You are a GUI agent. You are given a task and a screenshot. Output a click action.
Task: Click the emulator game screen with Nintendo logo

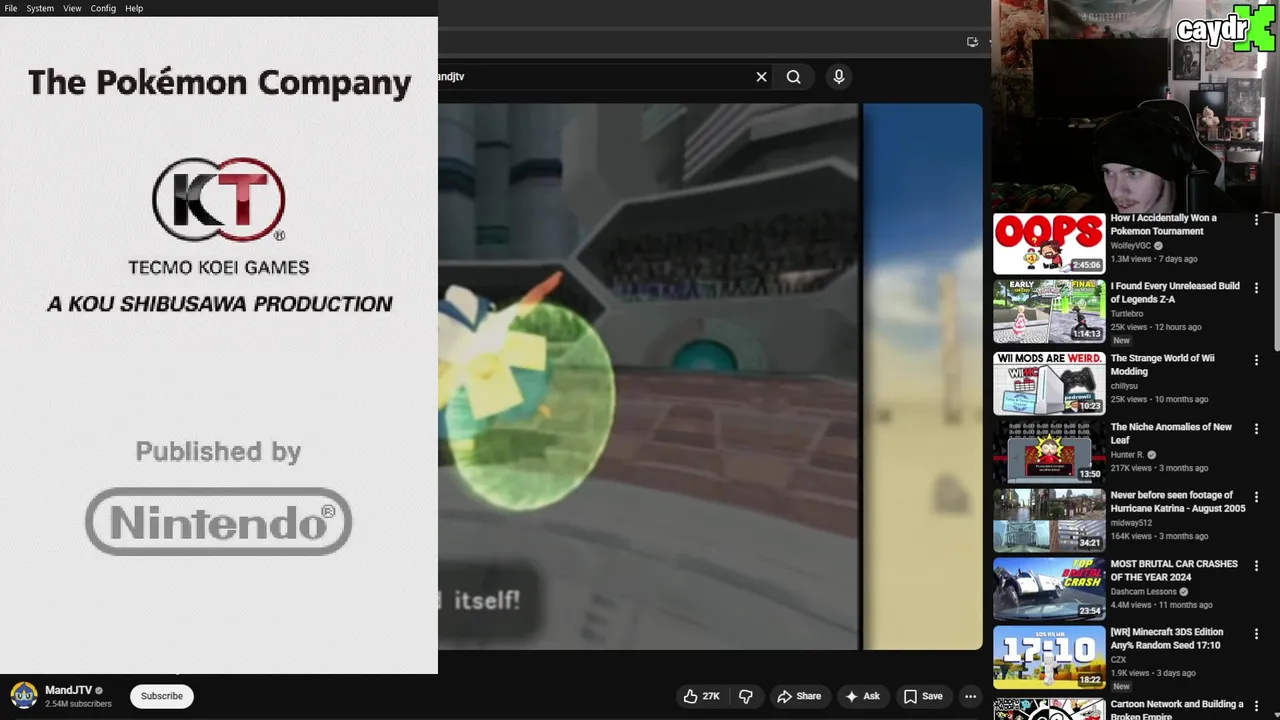click(x=219, y=345)
